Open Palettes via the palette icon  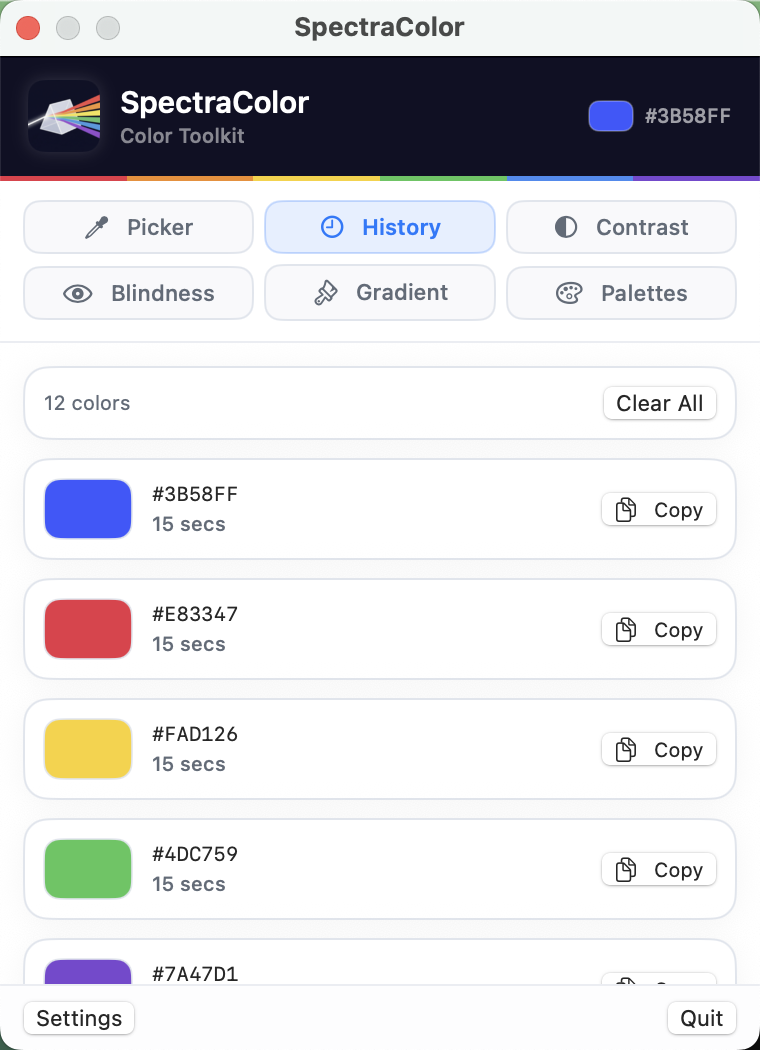[x=567, y=293]
